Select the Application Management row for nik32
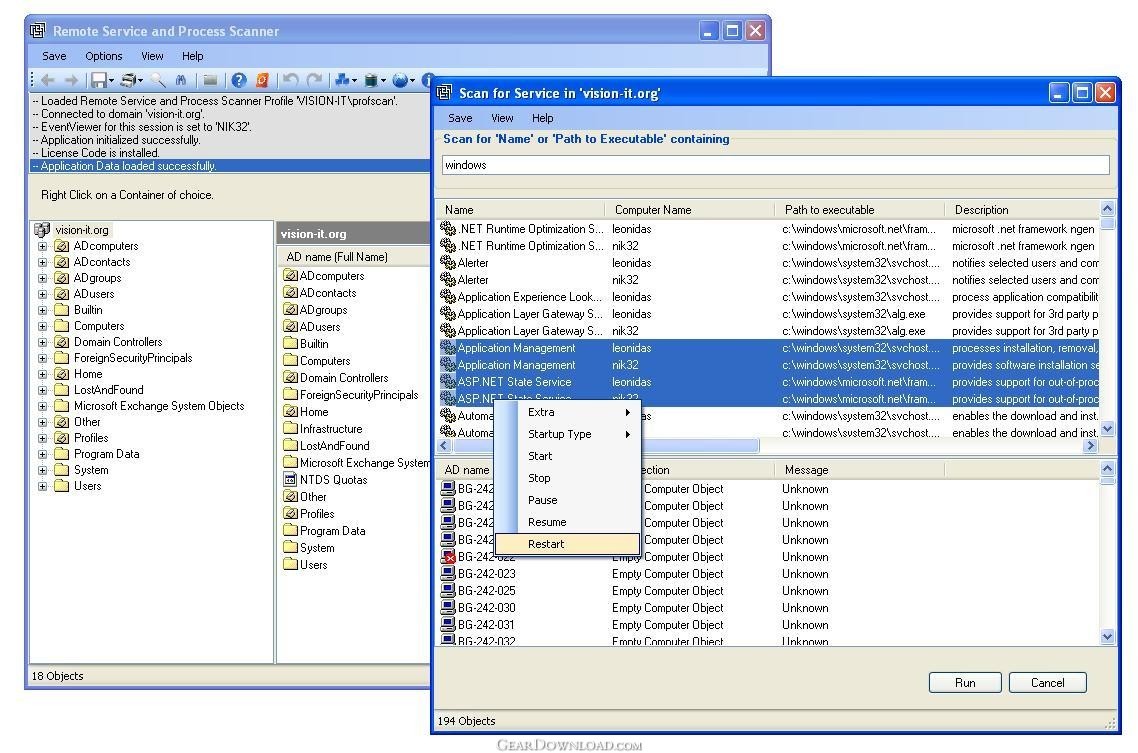 [769, 365]
